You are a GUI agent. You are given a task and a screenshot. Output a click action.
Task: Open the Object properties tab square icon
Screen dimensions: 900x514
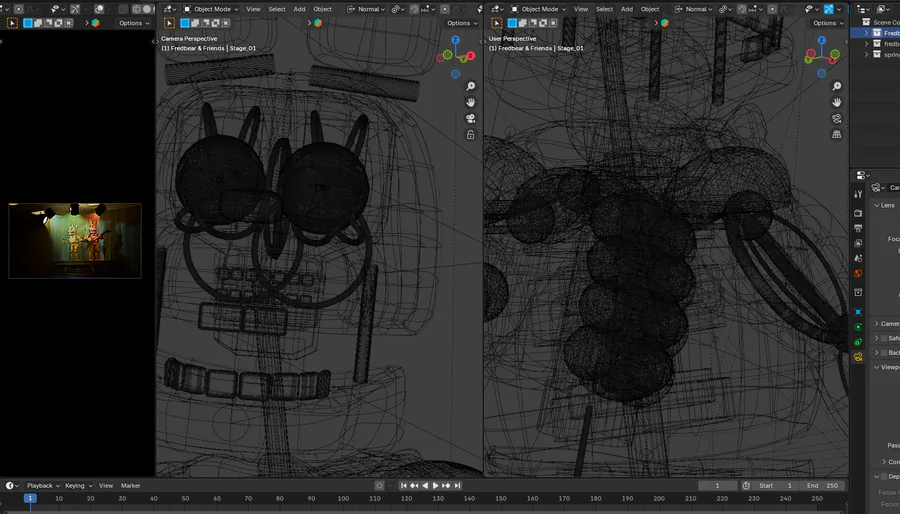coord(858,312)
